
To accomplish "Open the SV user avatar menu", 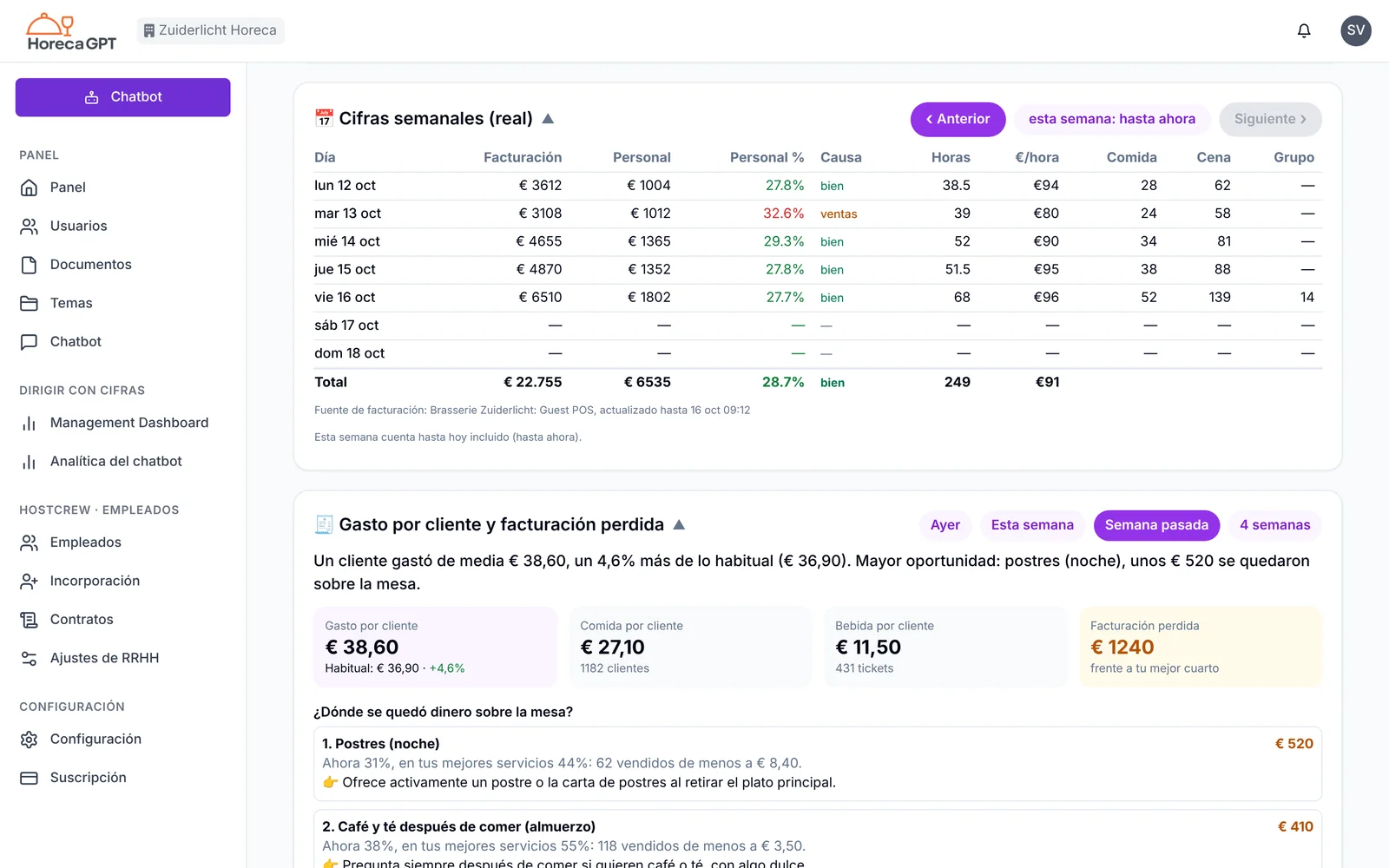I will 1355,30.
